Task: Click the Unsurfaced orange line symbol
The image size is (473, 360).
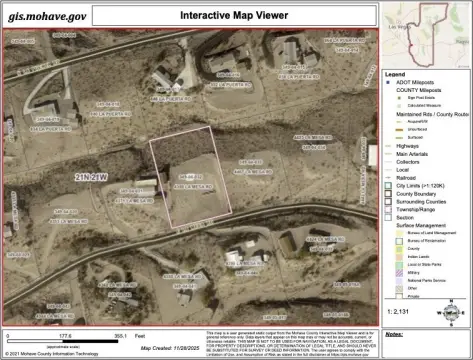Action: (399, 129)
